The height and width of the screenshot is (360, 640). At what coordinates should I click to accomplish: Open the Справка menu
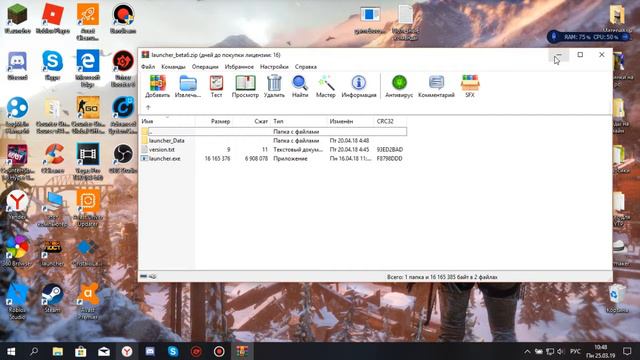[306, 67]
